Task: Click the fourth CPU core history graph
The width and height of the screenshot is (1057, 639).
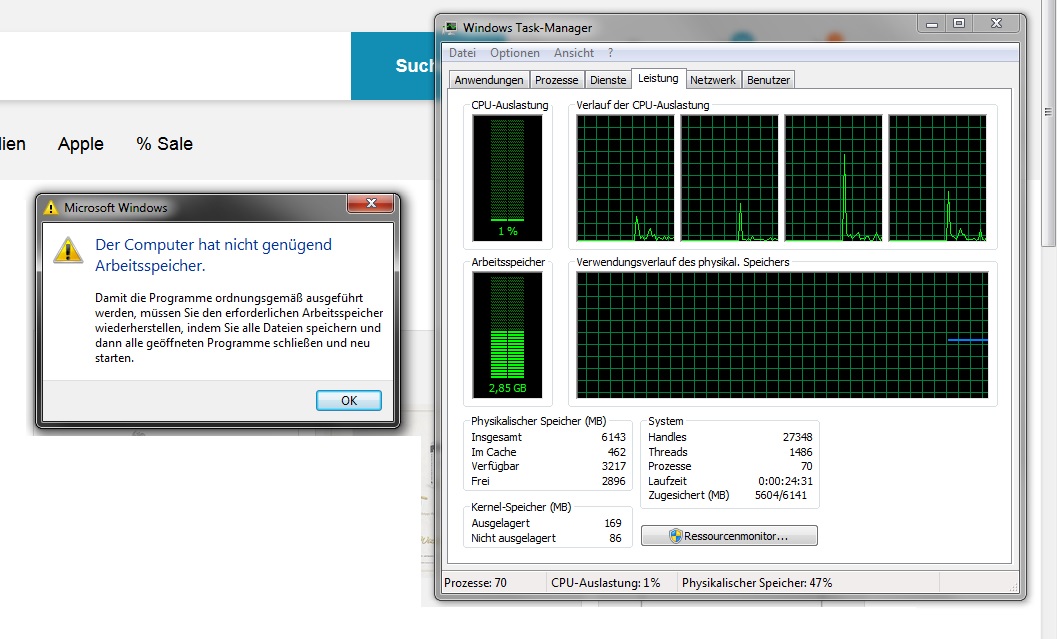Action: pyautogui.click(x=938, y=178)
